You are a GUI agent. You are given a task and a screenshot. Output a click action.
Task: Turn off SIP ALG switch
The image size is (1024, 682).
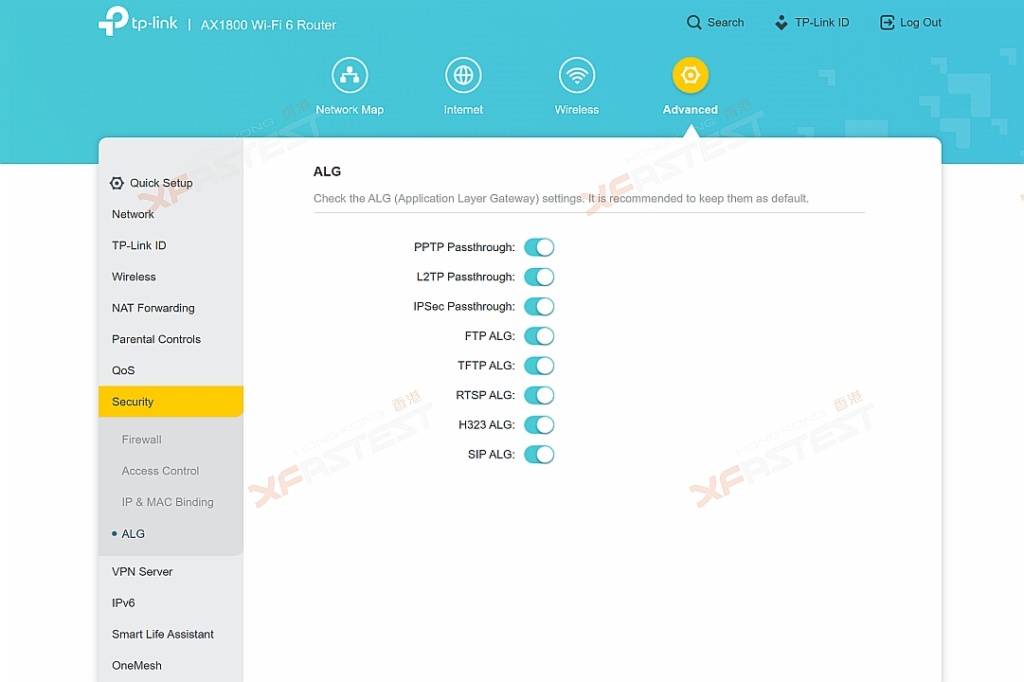coord(539,454)
